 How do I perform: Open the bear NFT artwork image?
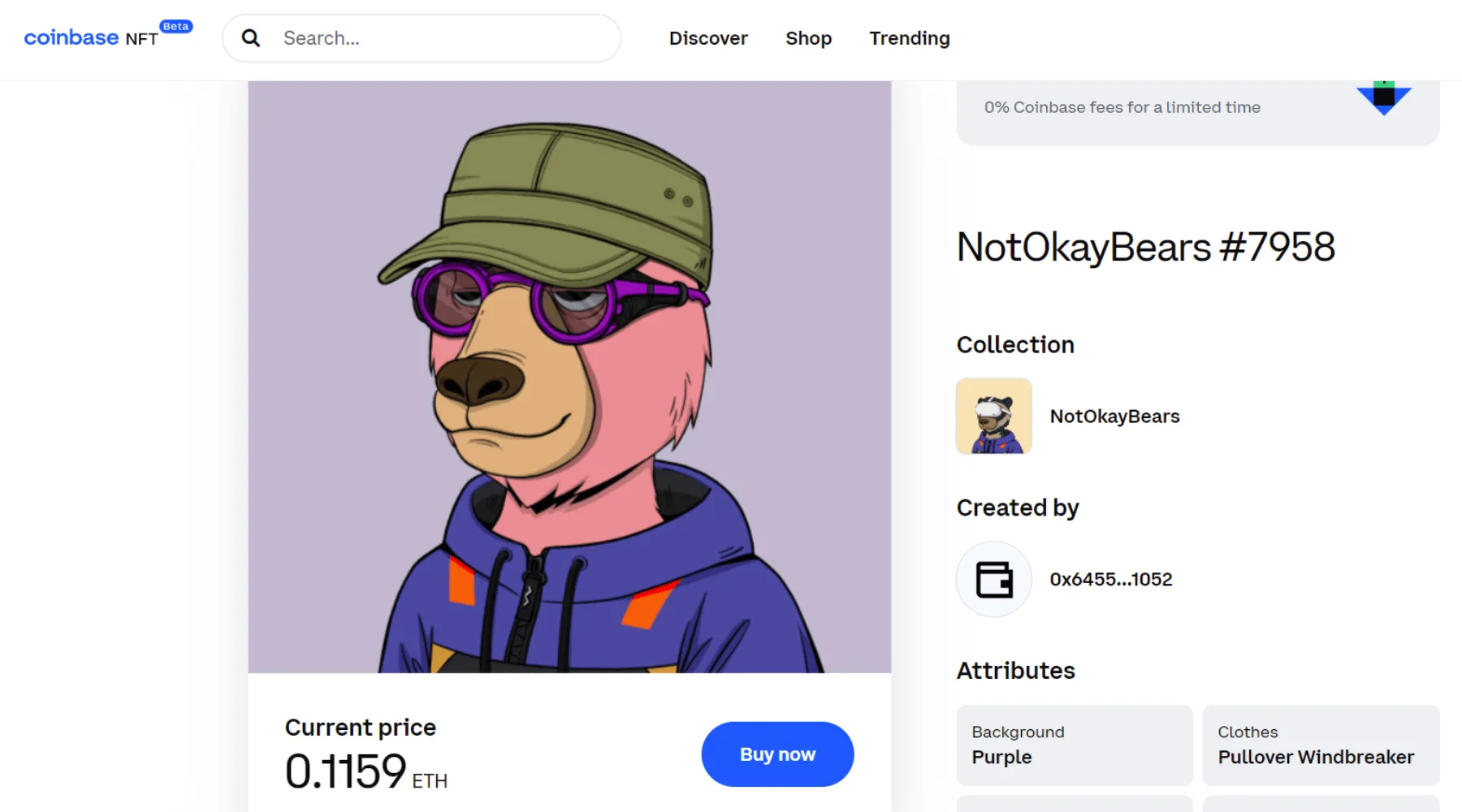point(569,377)
